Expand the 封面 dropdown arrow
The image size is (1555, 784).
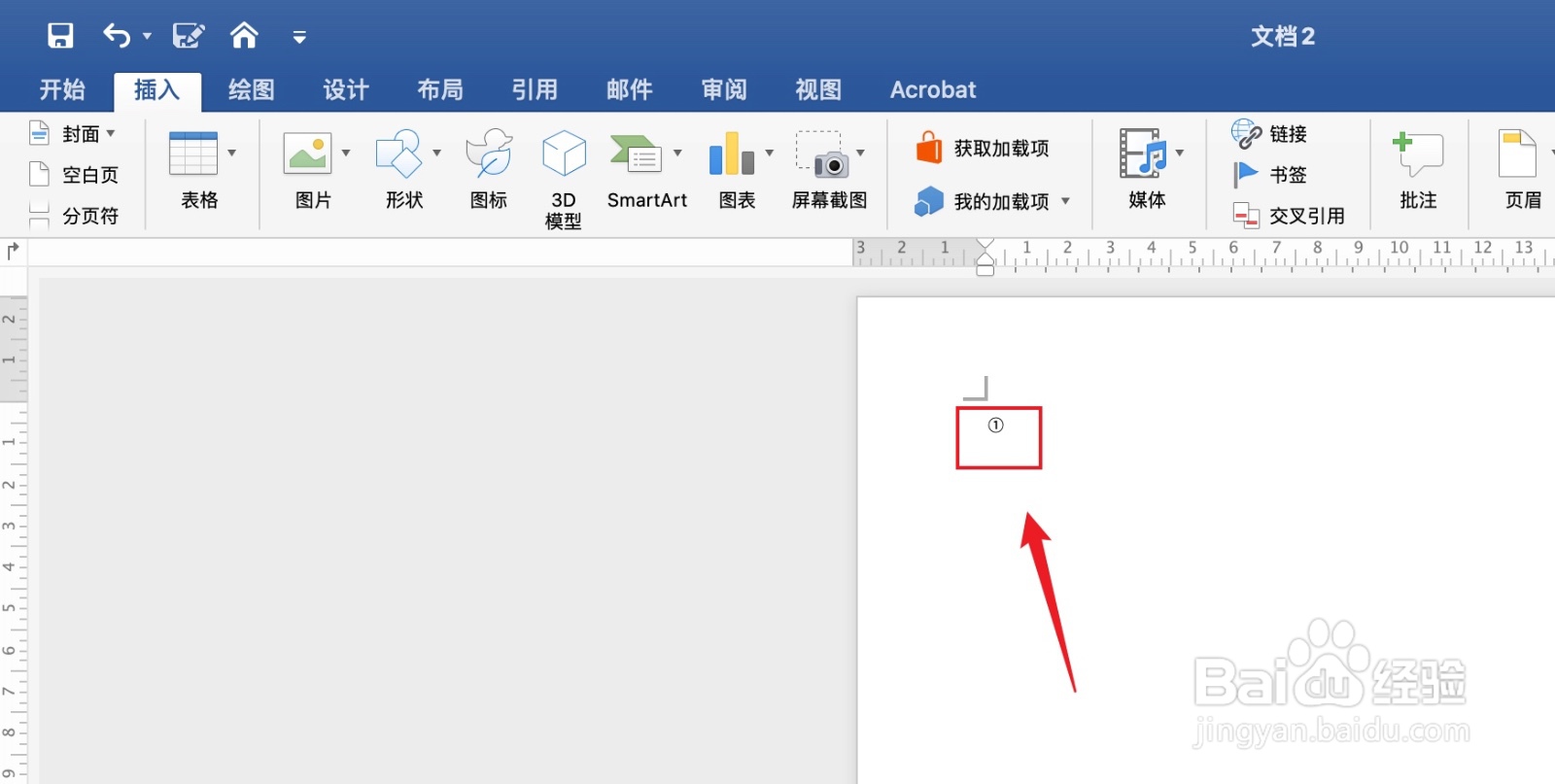[x=111, y=133]
